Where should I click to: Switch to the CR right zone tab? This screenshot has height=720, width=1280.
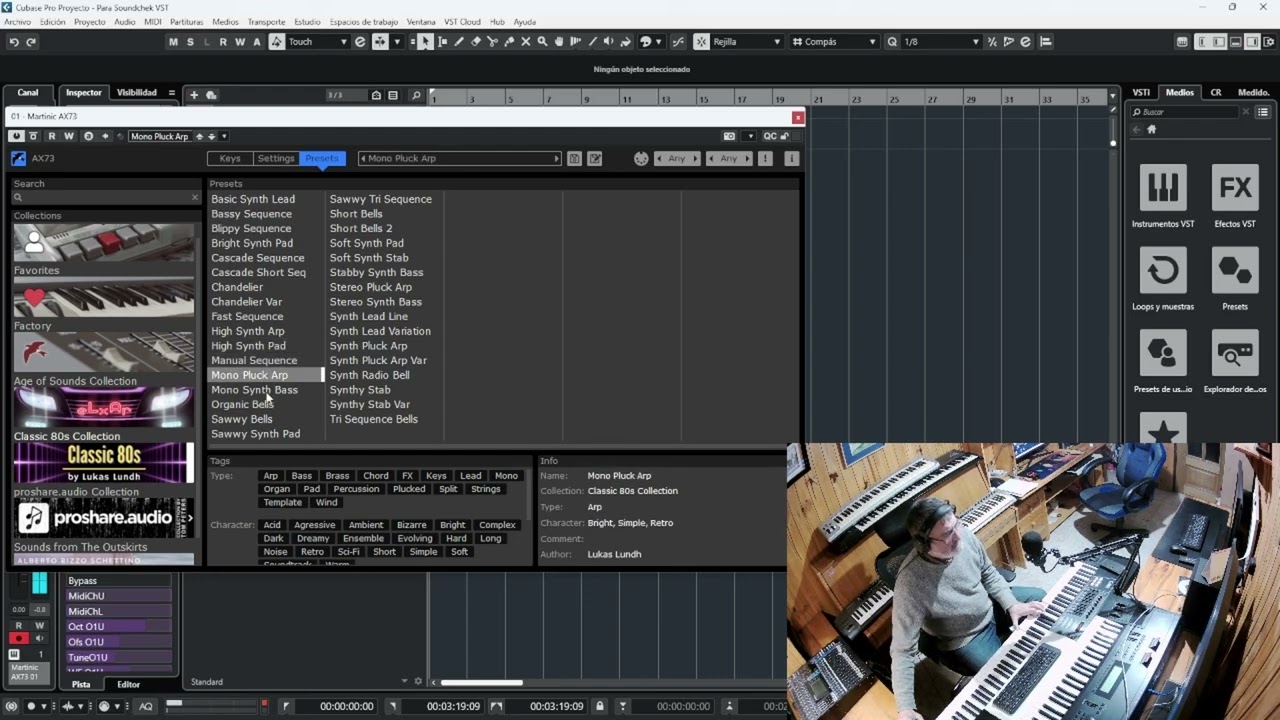[1216, 92]
